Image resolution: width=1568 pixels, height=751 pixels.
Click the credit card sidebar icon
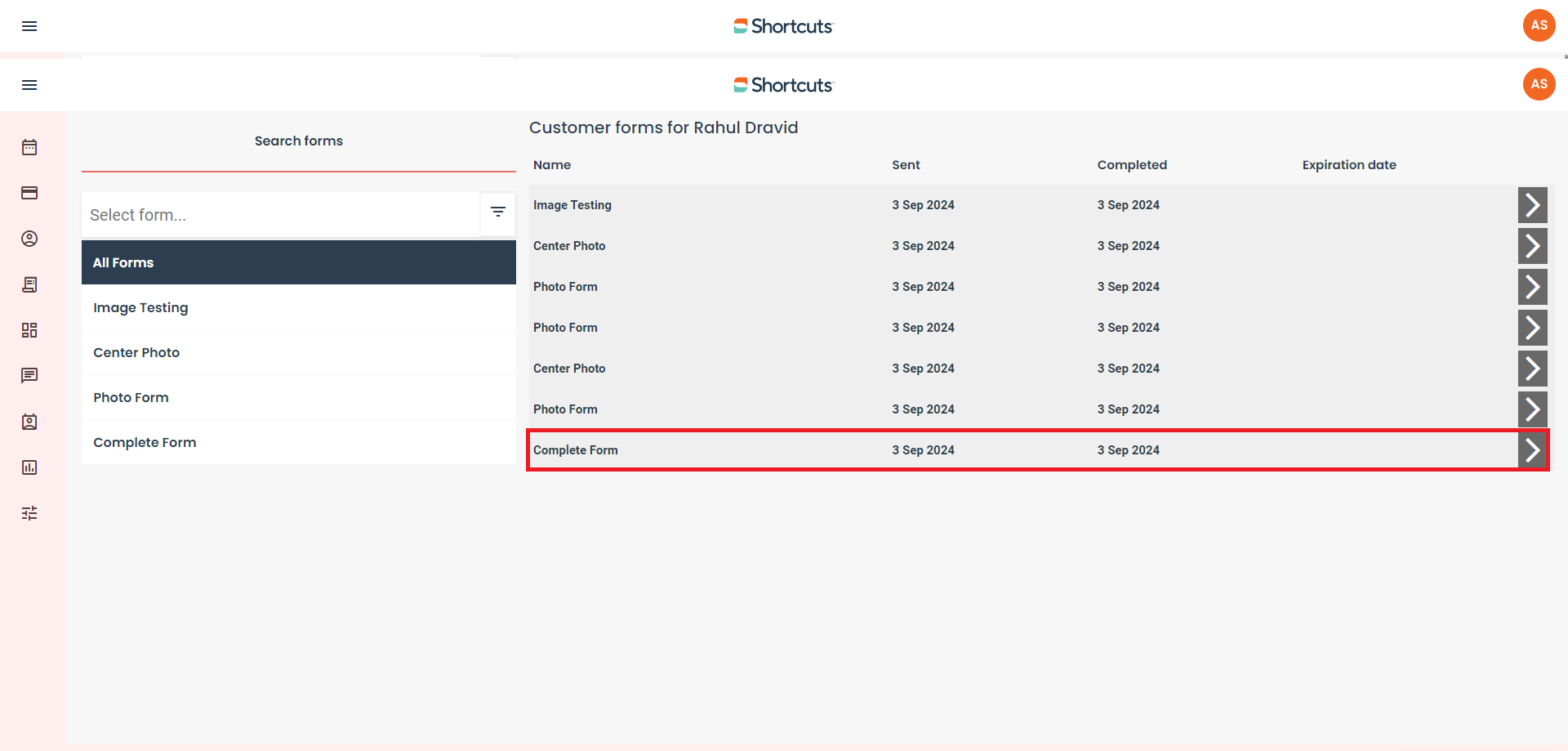29,193
